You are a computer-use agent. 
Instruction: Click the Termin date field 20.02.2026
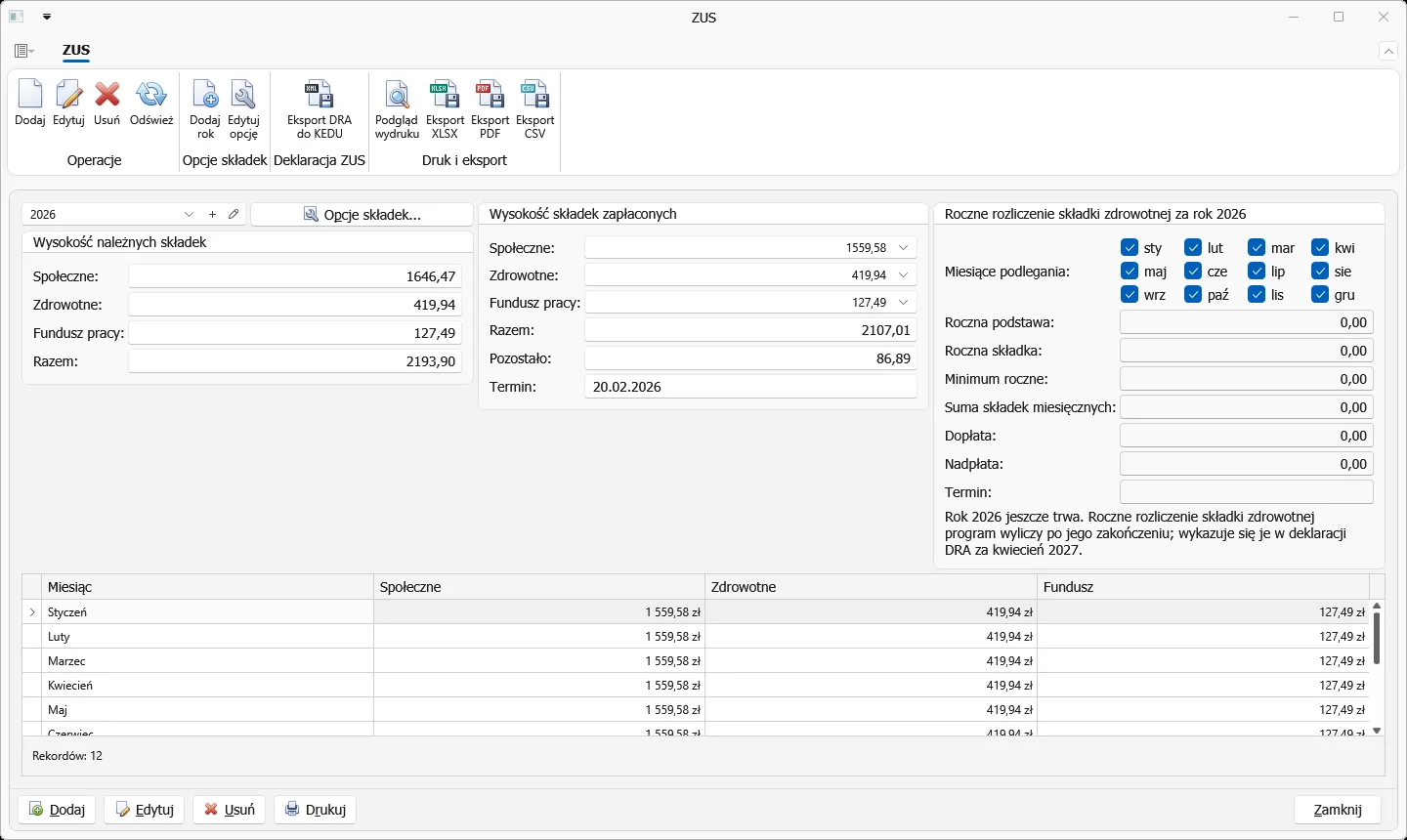coord(750,387)
